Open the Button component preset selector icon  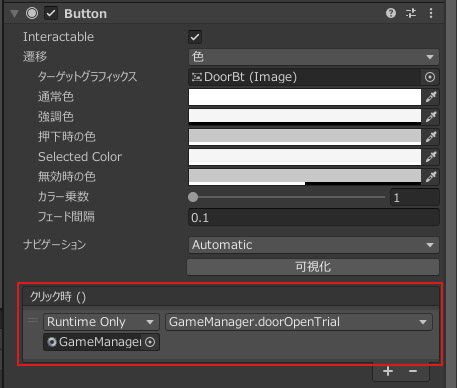click(x=411, y=13)
